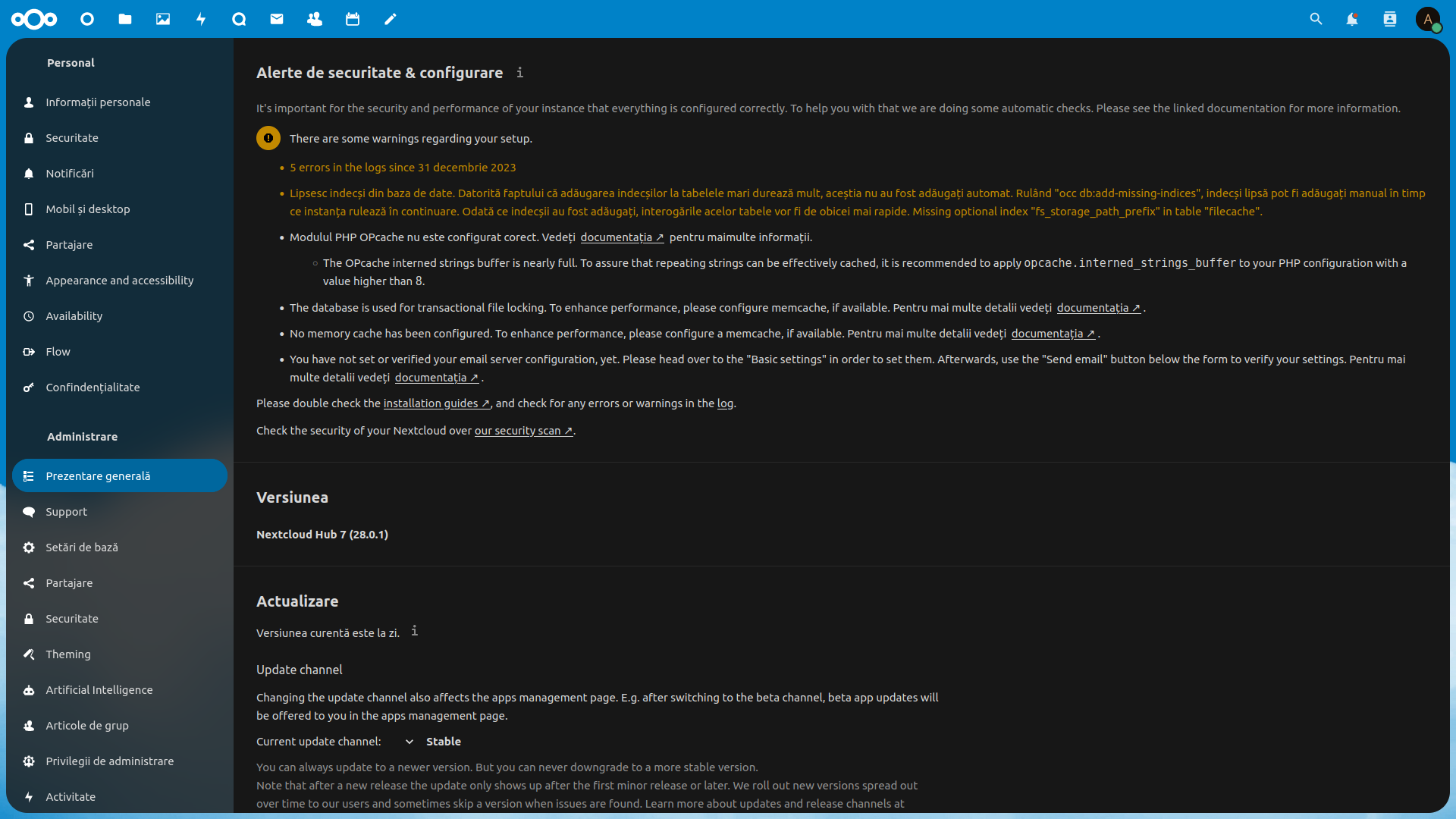Open the user avatar menu
Image resolution: width=1456 pixels, height=819 pixels.
click(x=1428, y=19)
